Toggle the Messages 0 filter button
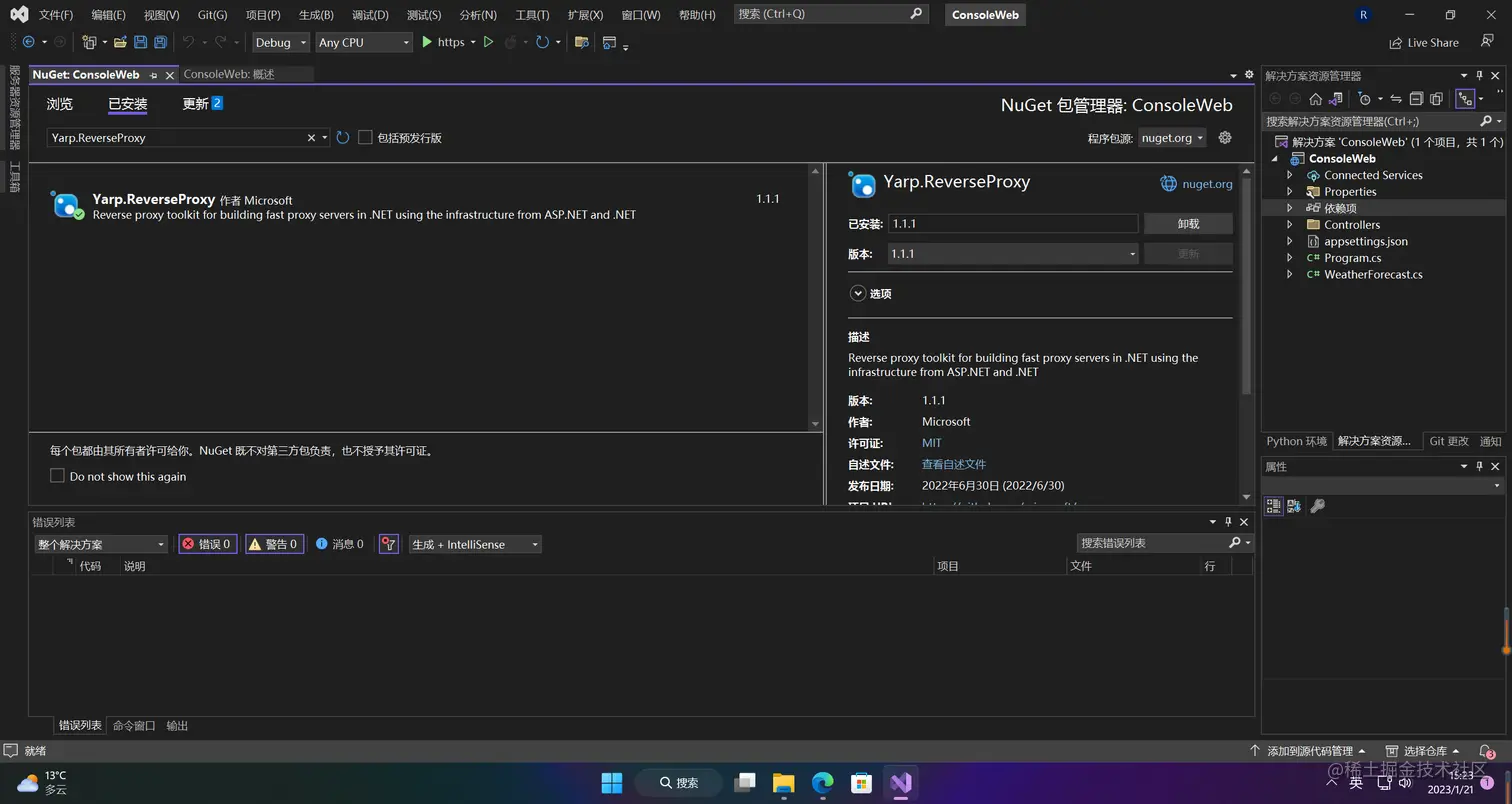1512x804 pixels. 340,544
